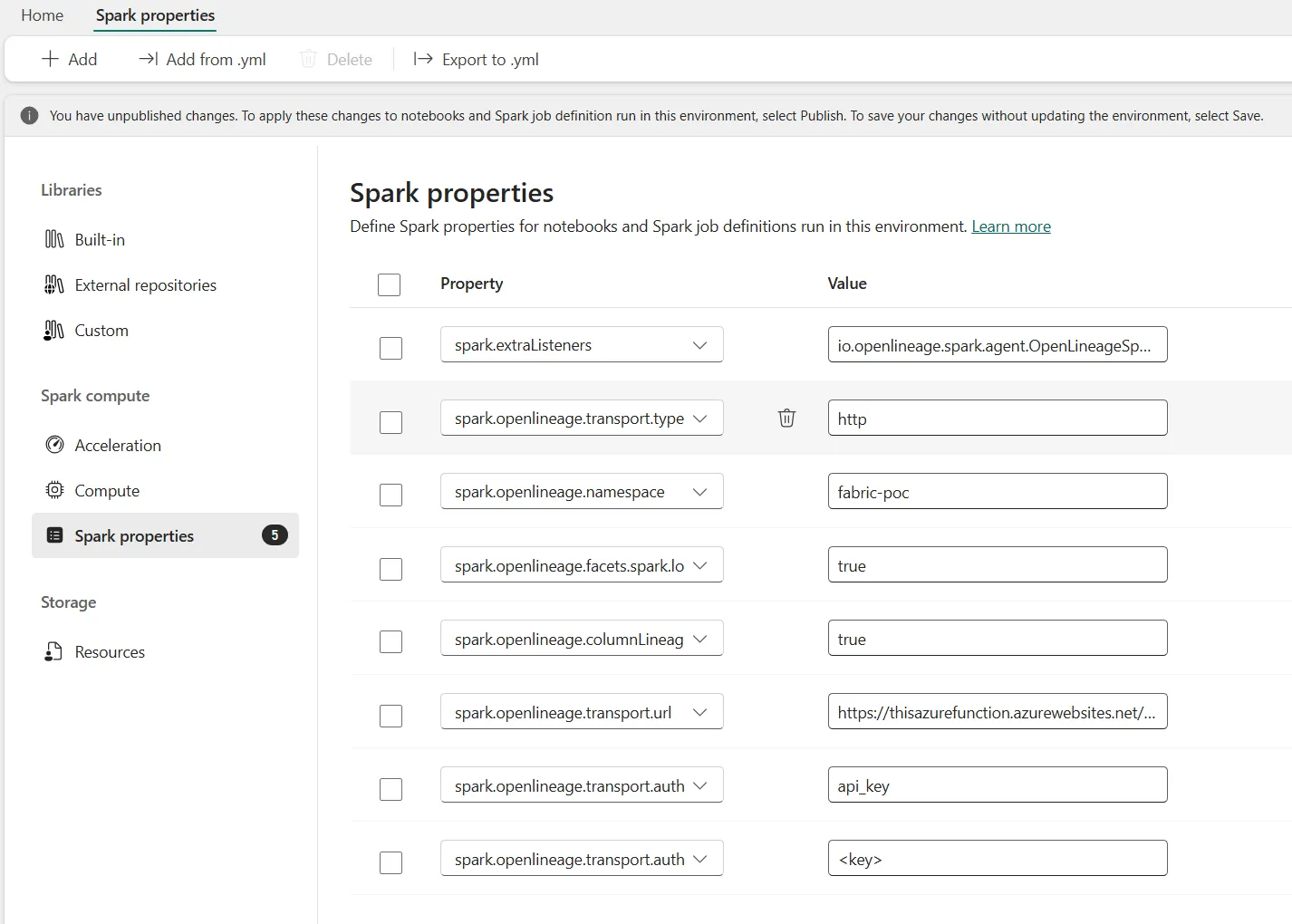
Task: Toggle the select-all checkbox in header
Action: coord(389,284)
